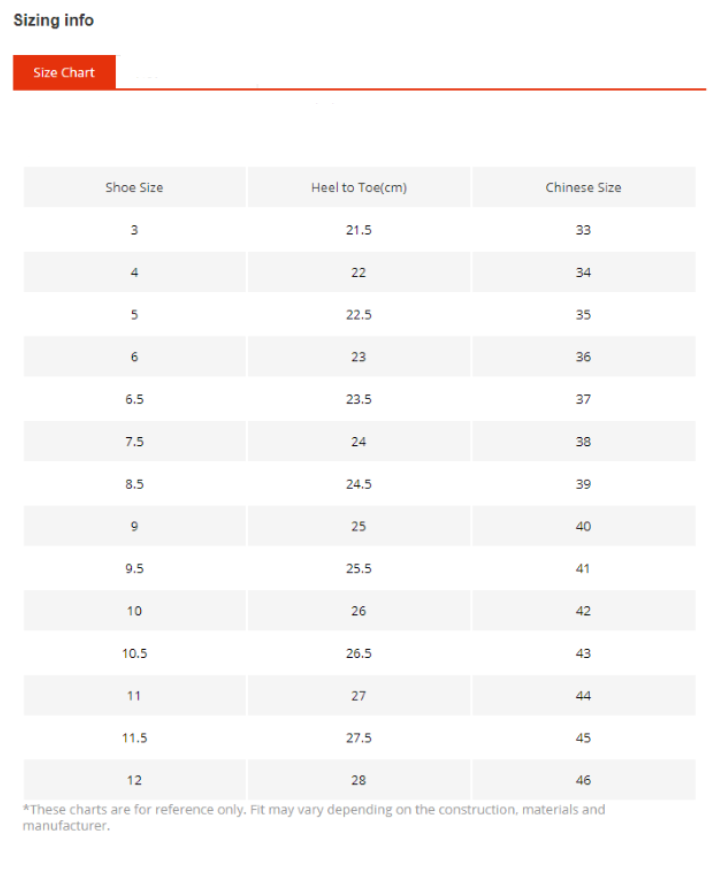Click Chinese size 39 cell

pos(584,484)
